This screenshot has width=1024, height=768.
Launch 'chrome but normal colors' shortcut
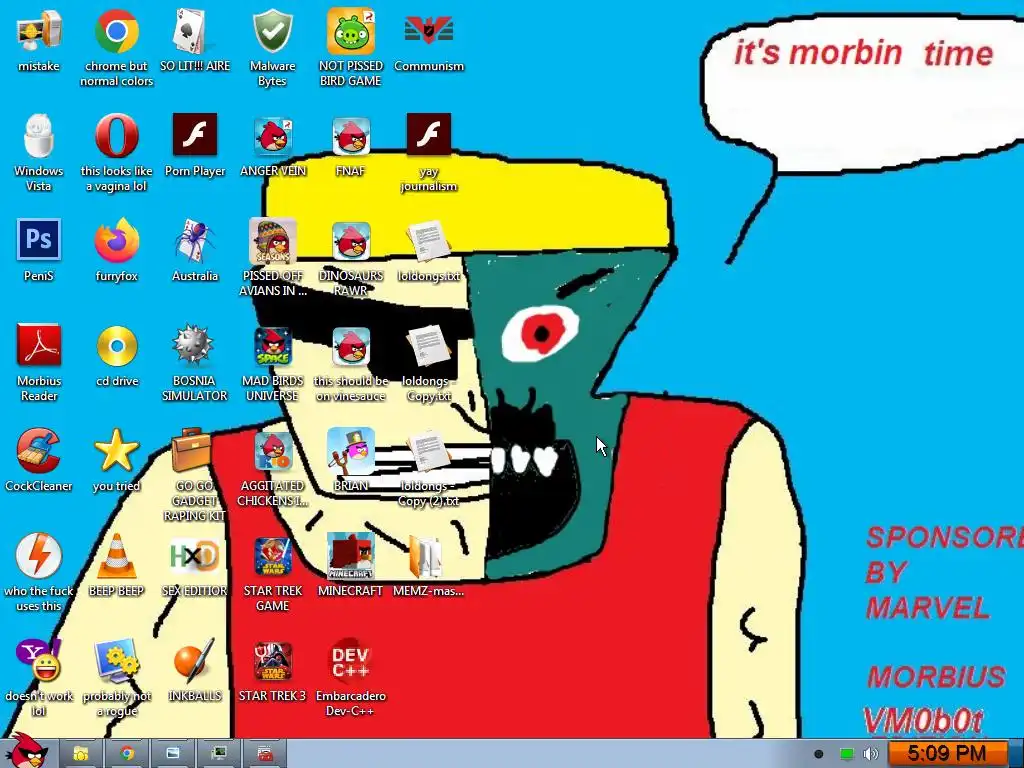(116, 31)
